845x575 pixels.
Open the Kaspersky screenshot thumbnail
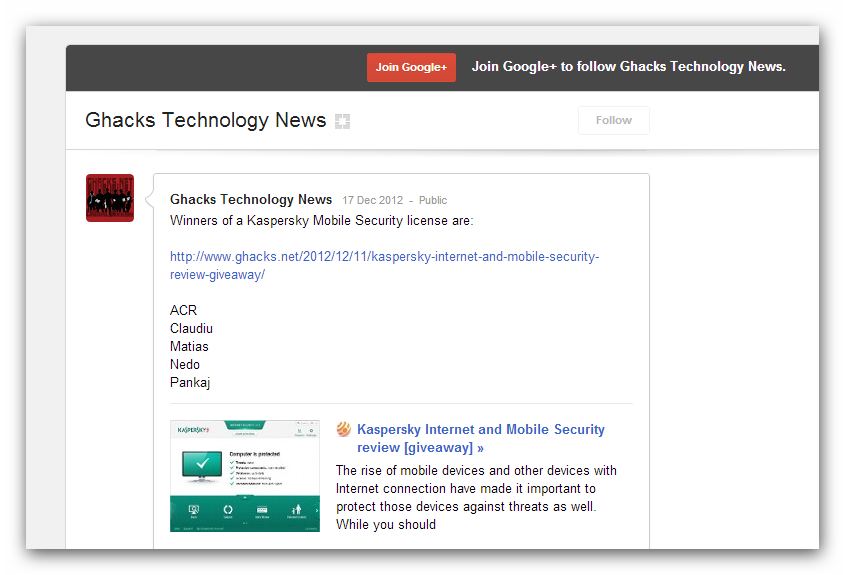tap(245, 476)
